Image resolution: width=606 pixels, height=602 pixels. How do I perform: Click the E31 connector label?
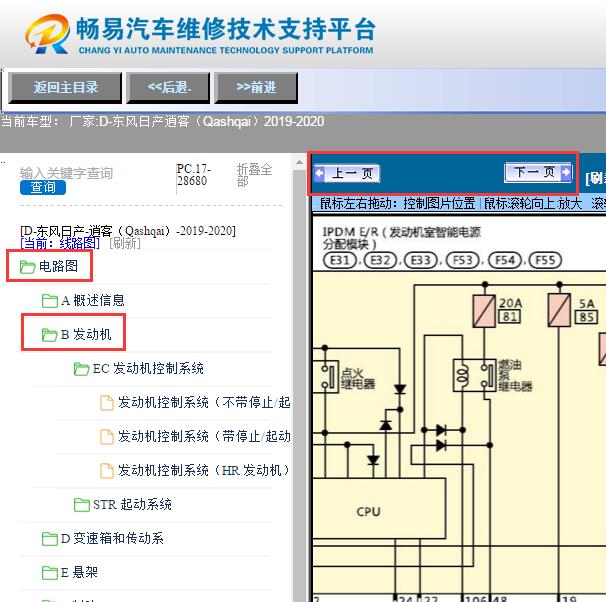pos(340,260)
